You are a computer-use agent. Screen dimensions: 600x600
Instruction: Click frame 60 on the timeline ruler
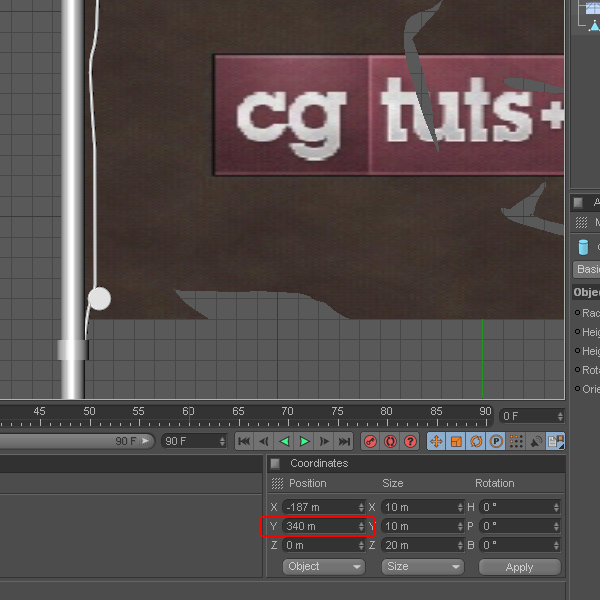coord(189,411)
